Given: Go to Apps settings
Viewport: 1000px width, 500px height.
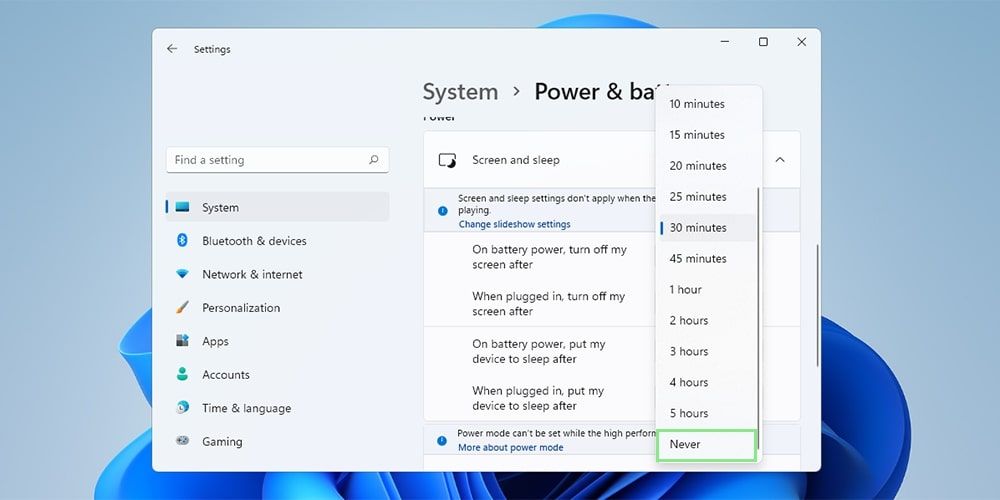Looking at the screenshot, I should (277, 341).
